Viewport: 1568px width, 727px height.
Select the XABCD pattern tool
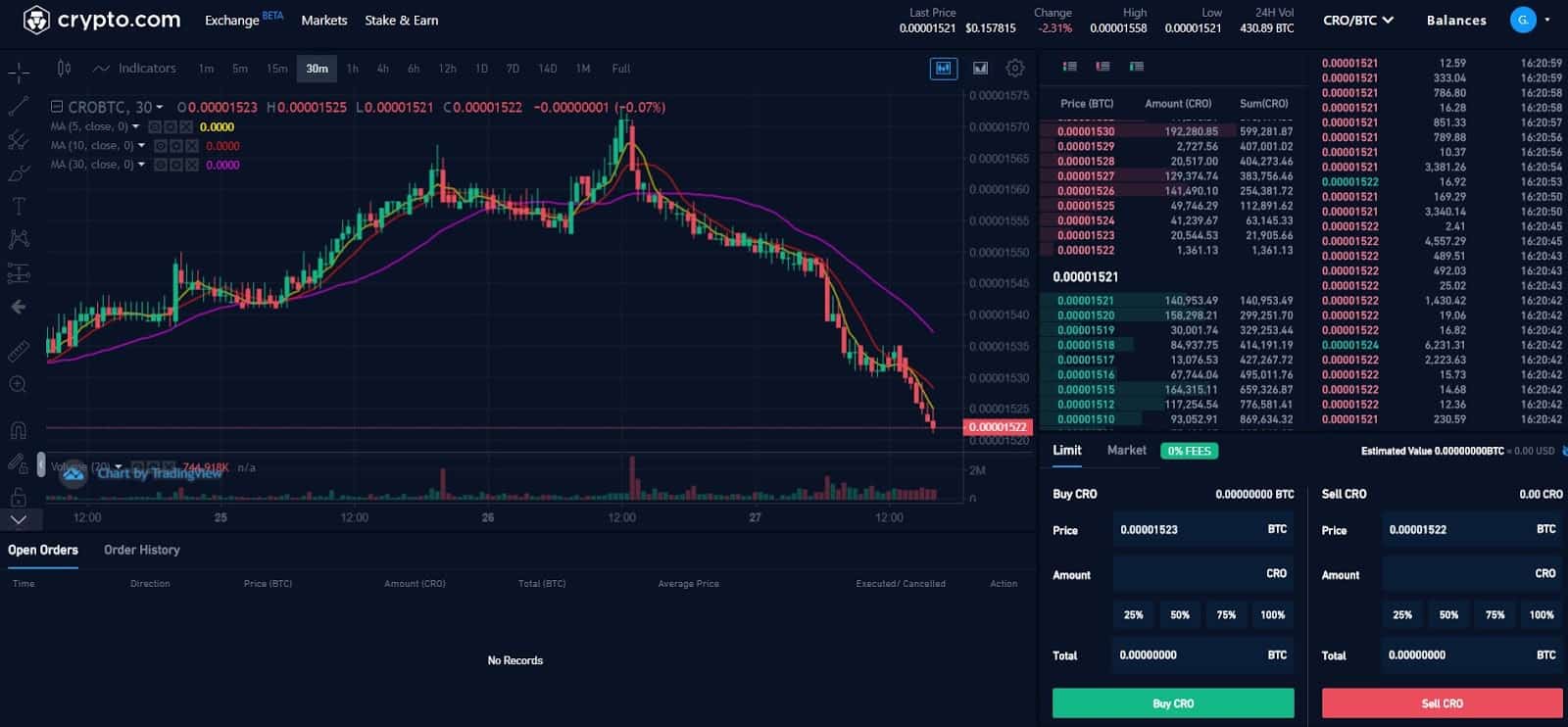pos(19,239)
